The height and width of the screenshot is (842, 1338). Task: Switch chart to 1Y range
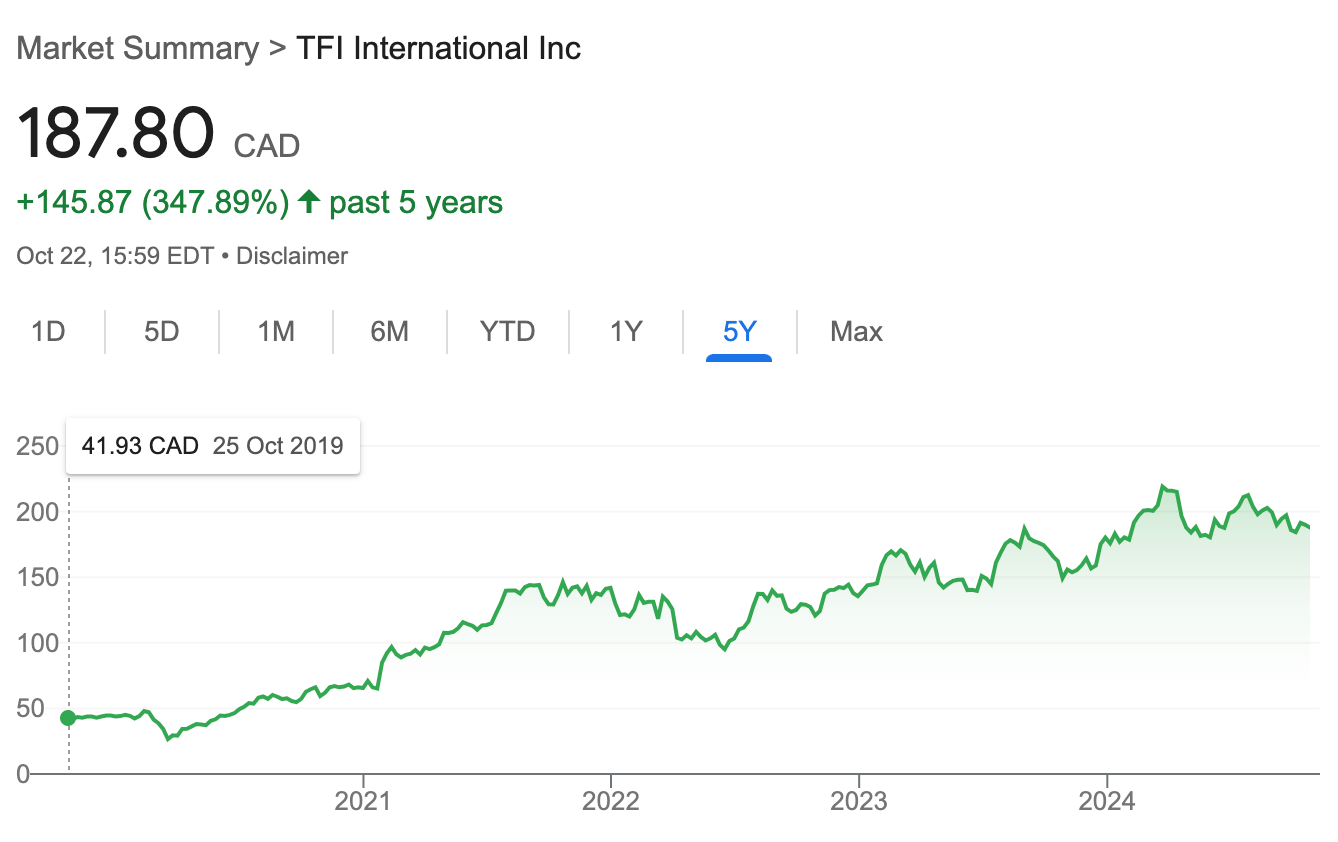point(626,331)
